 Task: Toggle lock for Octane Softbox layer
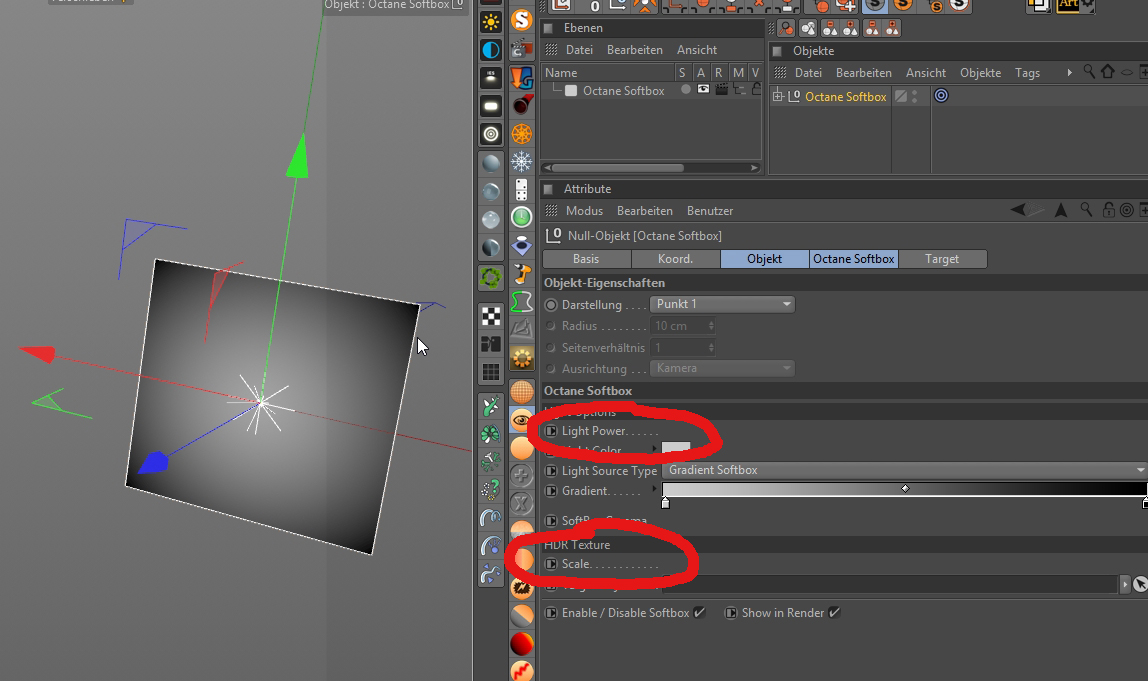click(756, 89)
